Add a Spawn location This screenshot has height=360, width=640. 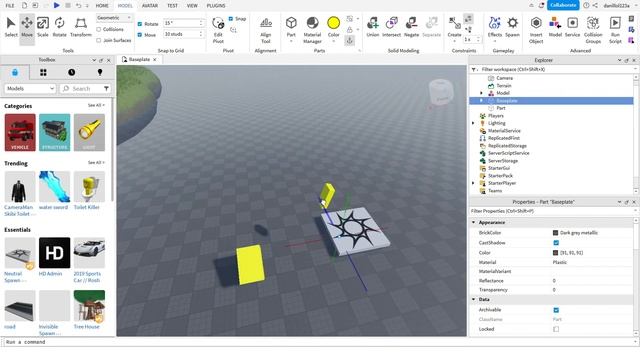coord(513,27)
